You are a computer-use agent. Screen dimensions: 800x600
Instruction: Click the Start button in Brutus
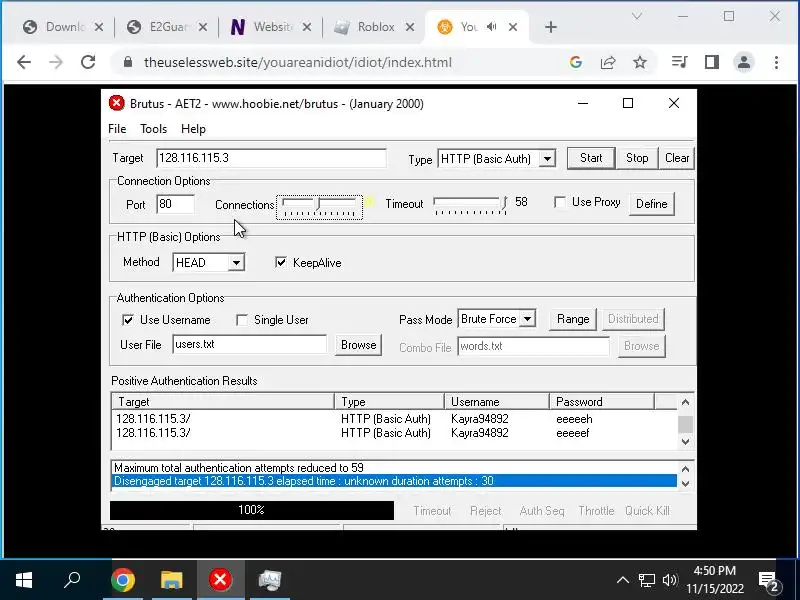pyautogui.click(x=591, y=158)
